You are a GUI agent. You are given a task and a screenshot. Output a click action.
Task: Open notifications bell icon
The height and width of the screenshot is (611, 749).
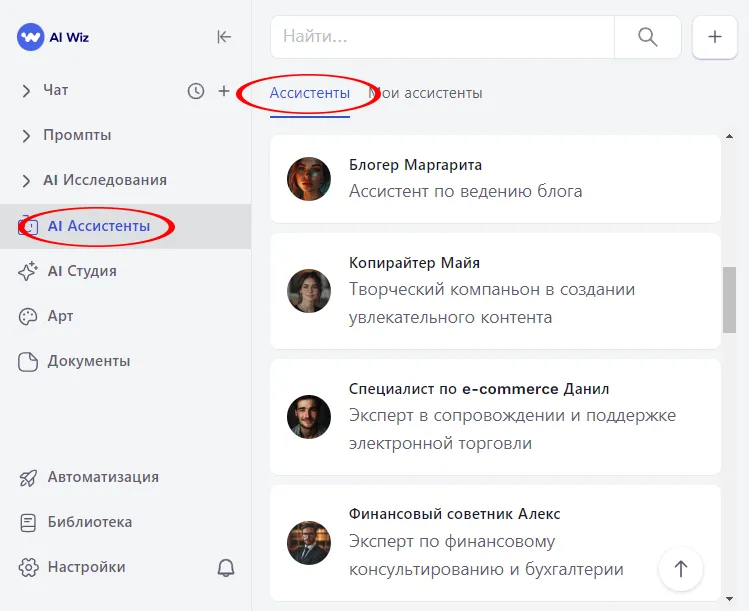tap(226, 568)
